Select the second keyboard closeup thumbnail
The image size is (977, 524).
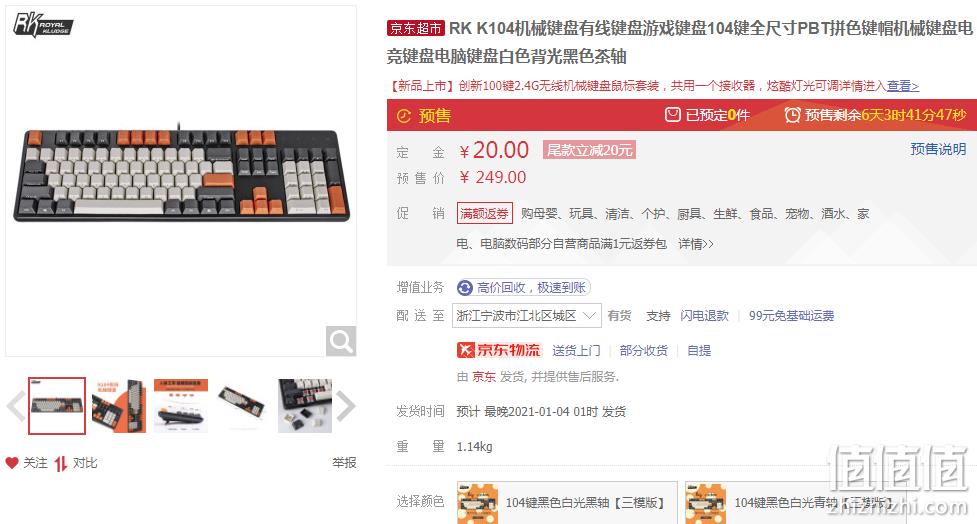tap(118, 406)
